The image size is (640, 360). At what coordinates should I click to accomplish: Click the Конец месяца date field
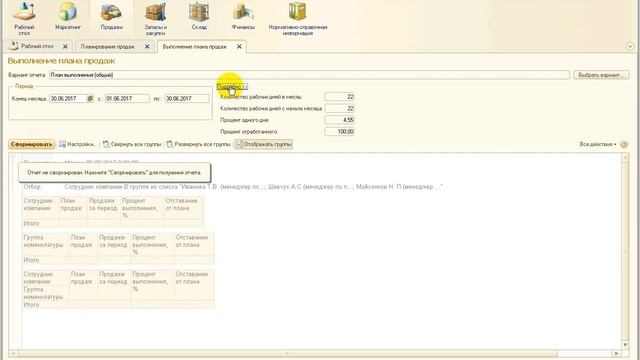(68, 98)
